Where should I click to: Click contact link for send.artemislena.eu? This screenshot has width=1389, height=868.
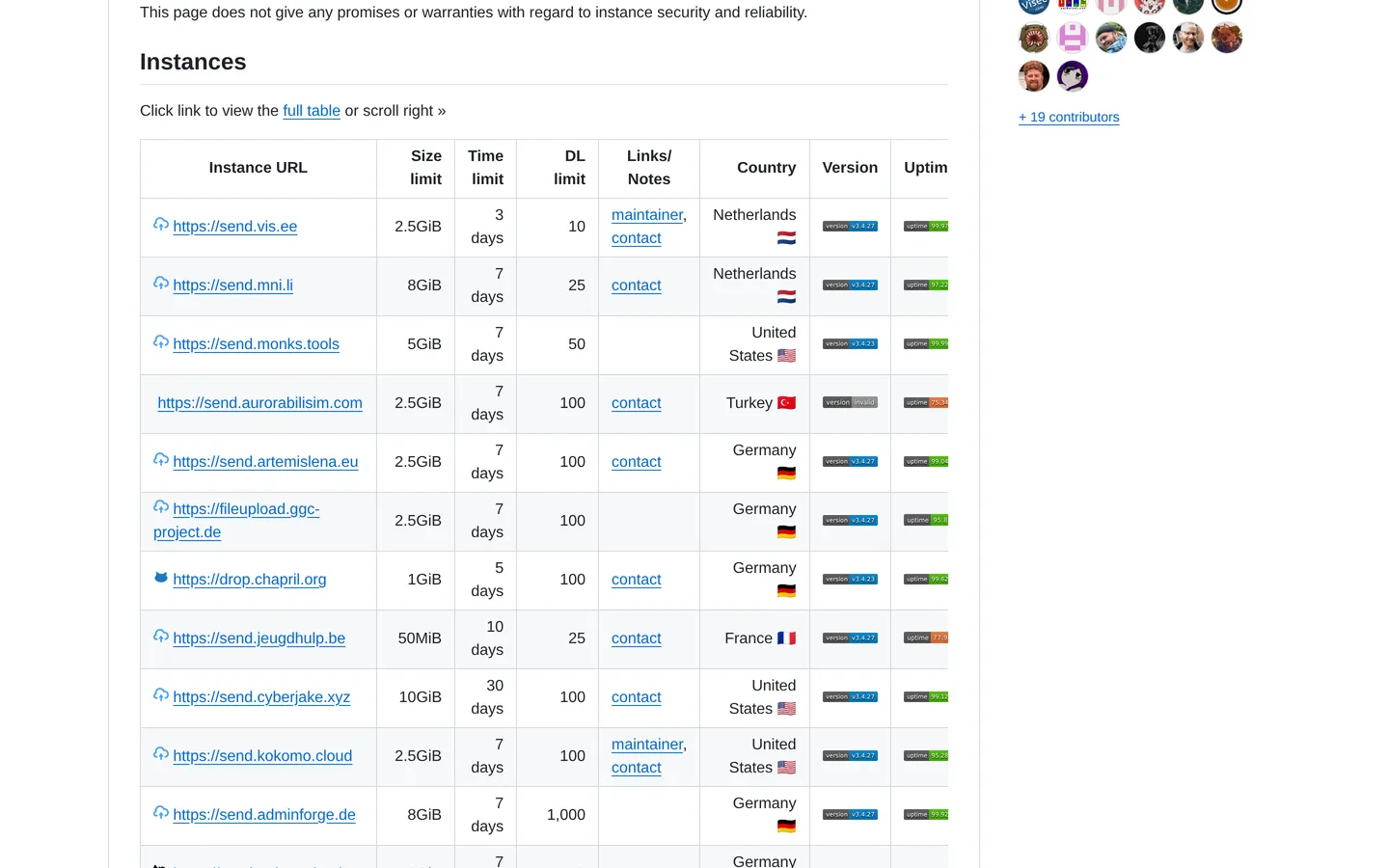point(637,462)
